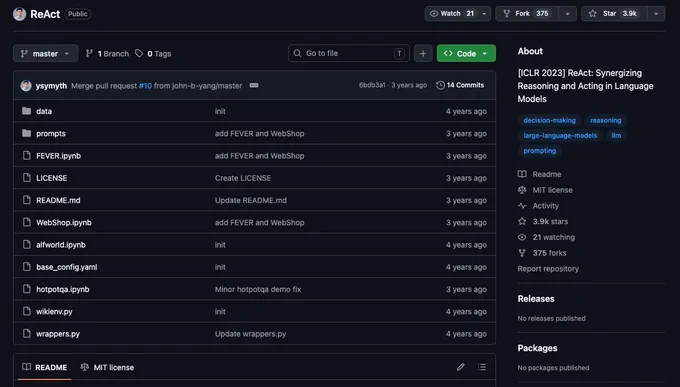Fork the repository with Fork button
The image size is (680, 387).
point(527,13)
